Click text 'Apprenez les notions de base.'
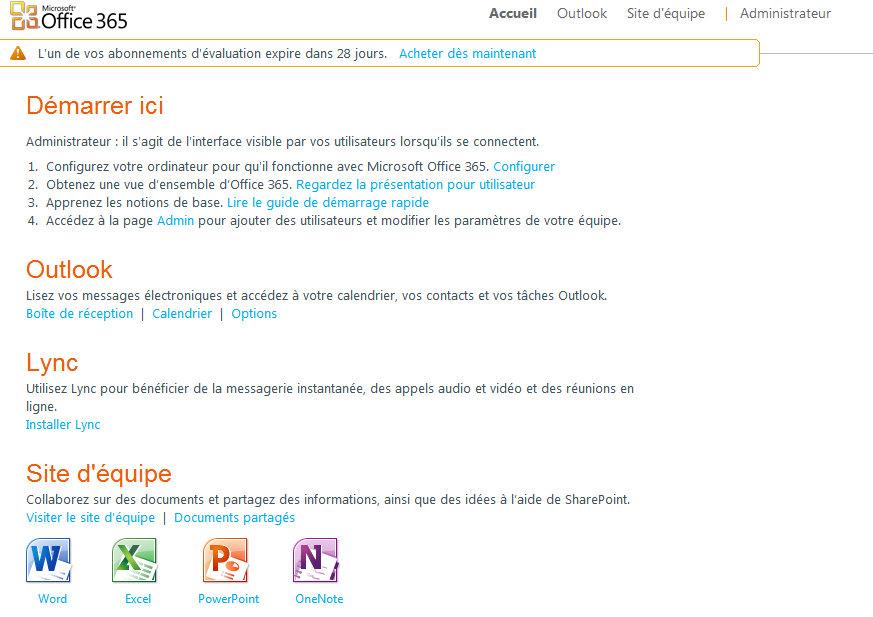Viewport: 873px width, 617px height. tap(134, 202)
